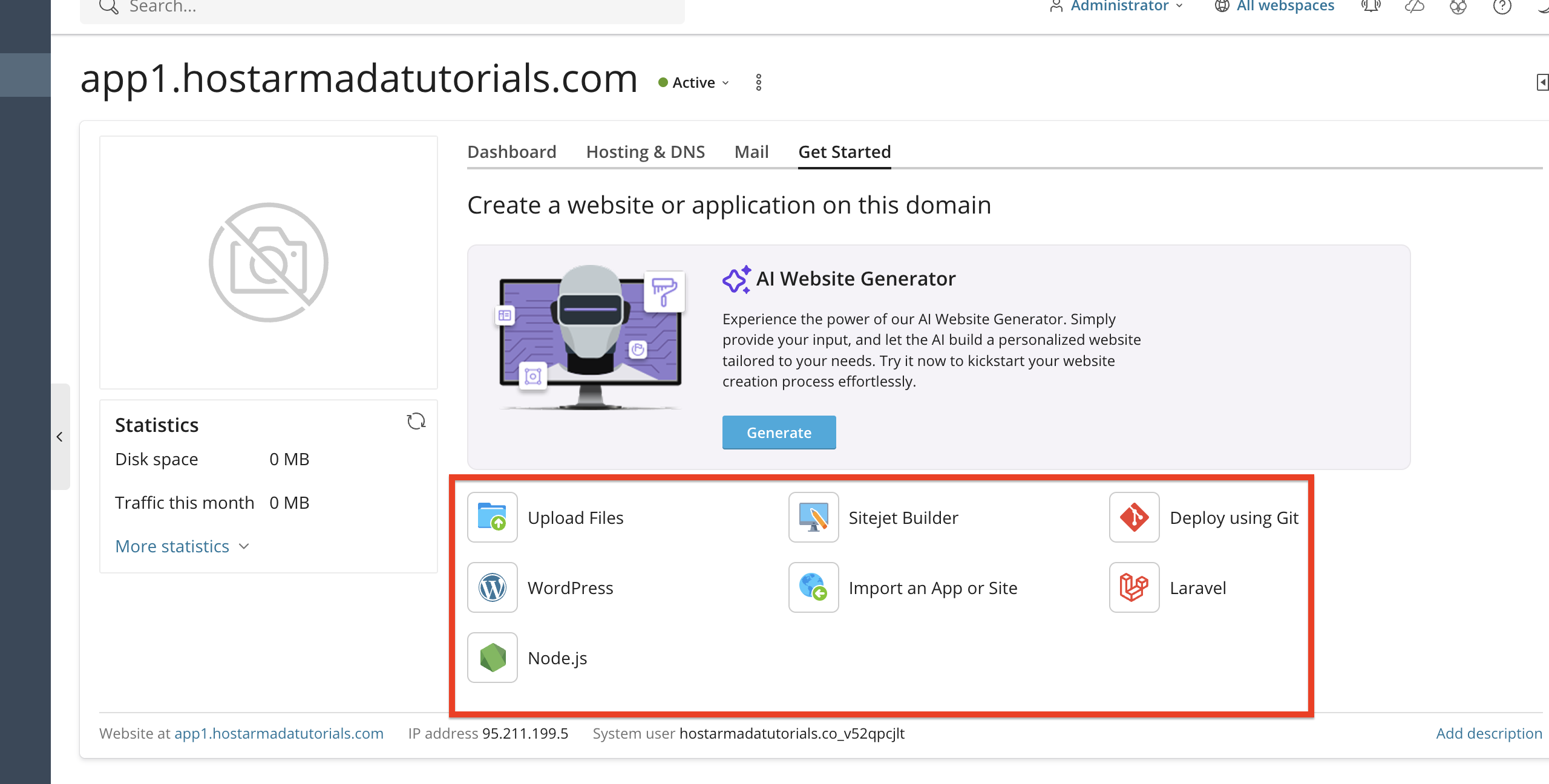The width and height of the screenshot is (1549, 784).
Task: Select the Get Started tab
Action: click(x=845, y=152)
